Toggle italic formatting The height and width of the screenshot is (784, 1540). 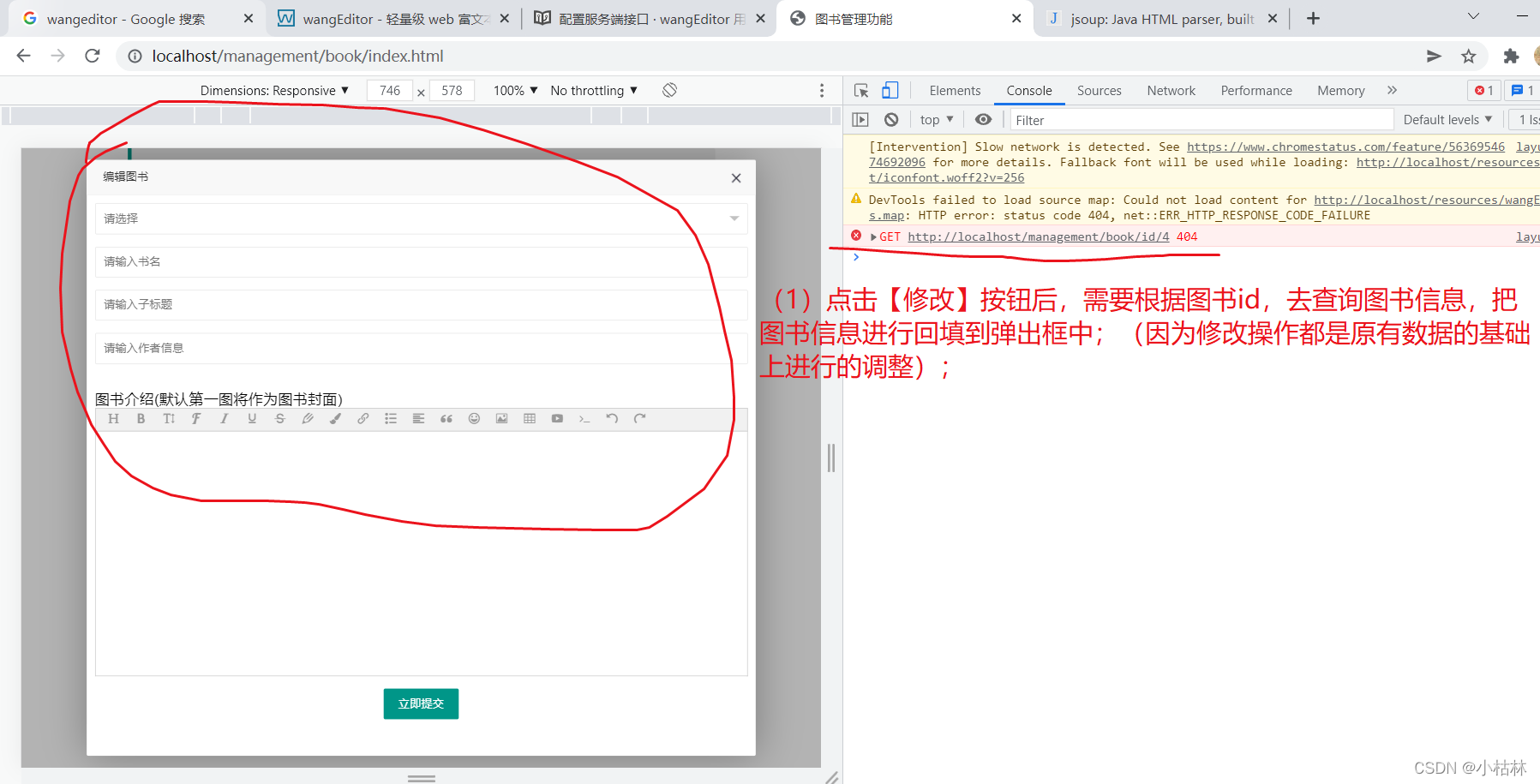click(x=224, y=419)
